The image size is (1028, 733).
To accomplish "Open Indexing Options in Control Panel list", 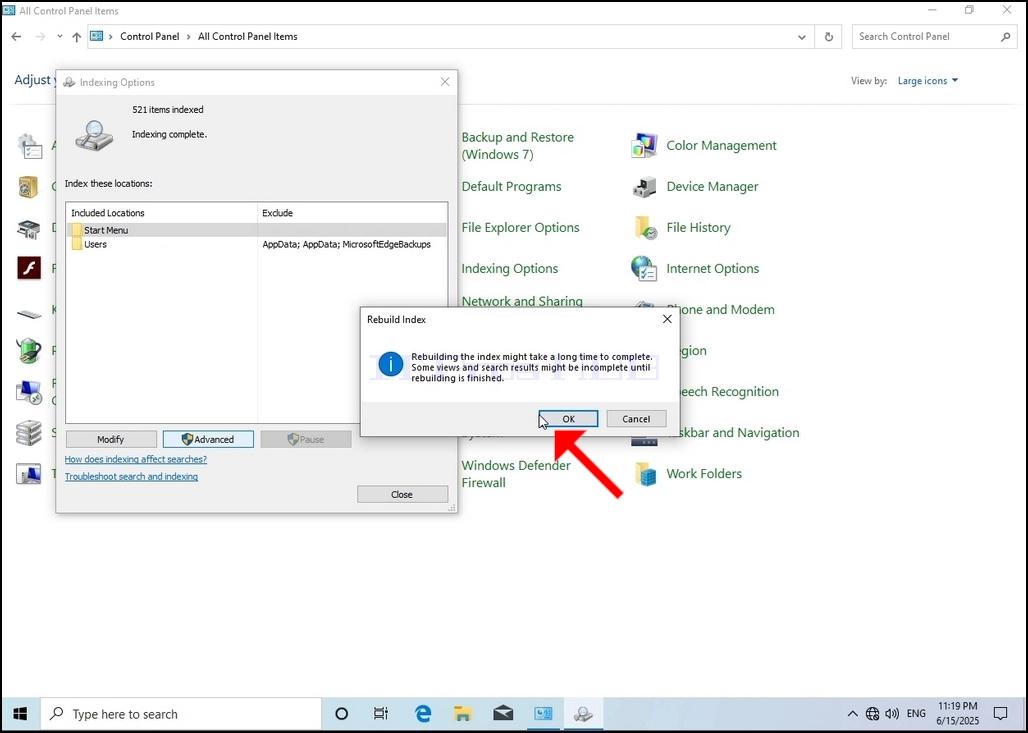I will pyautogui.click(x=509, y=269).
